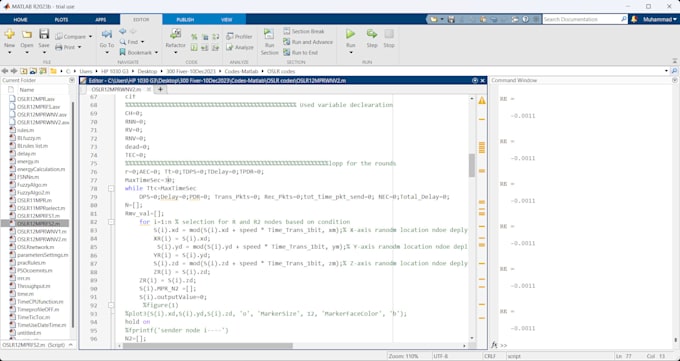The image size is (680, 361).
Task: Open the Editor panel actions menu
Action: click(475, 80)
